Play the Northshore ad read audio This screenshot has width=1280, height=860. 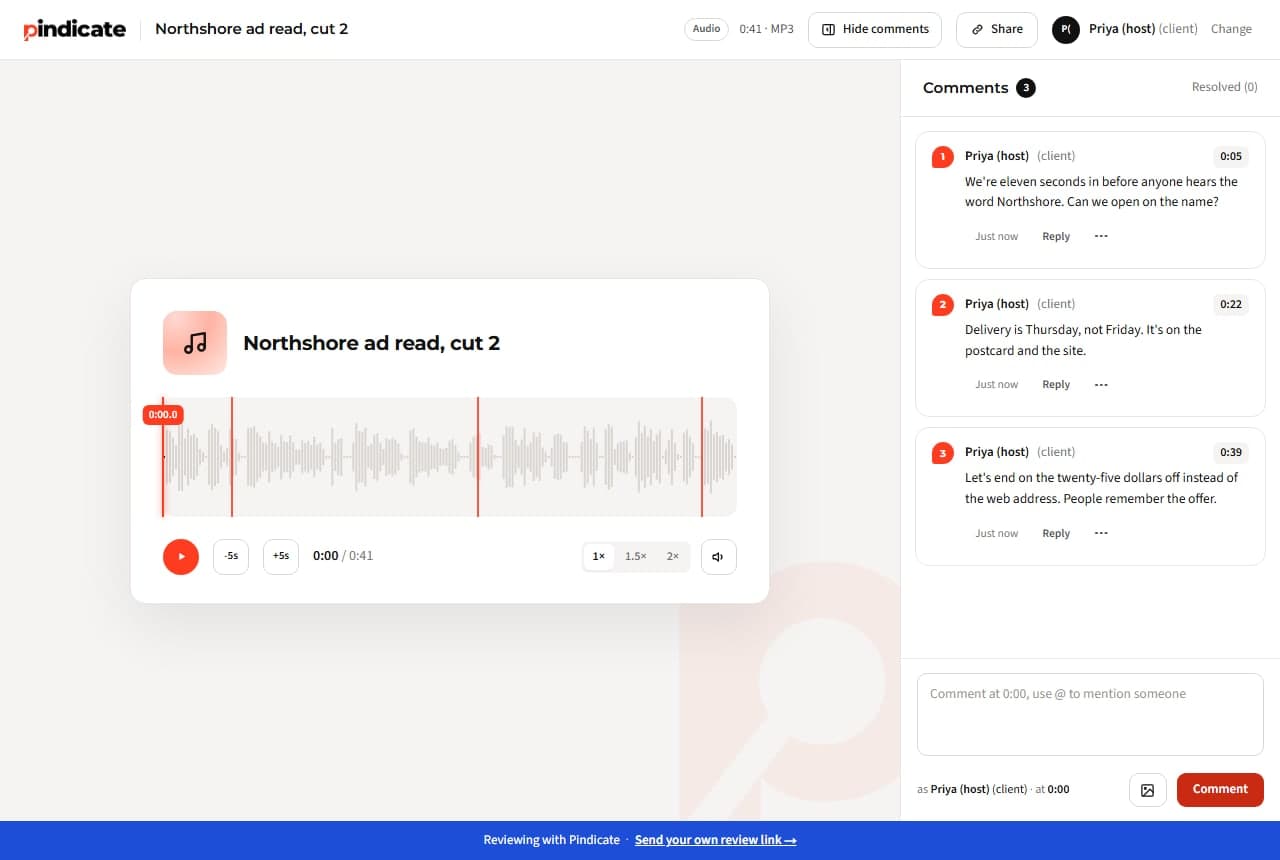(181, 556)
